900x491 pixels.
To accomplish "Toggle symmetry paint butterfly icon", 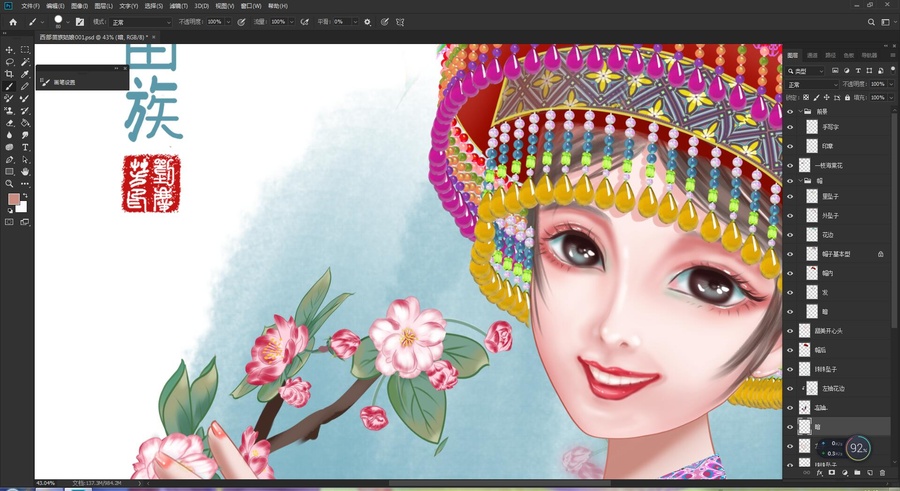I will click(x=400, y=22).
